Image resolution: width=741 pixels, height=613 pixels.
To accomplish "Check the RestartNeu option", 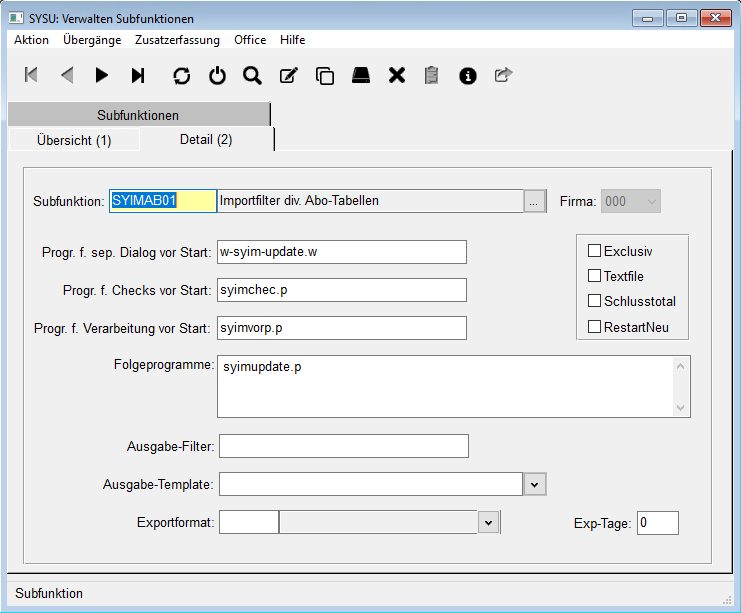I will [595, 326].
